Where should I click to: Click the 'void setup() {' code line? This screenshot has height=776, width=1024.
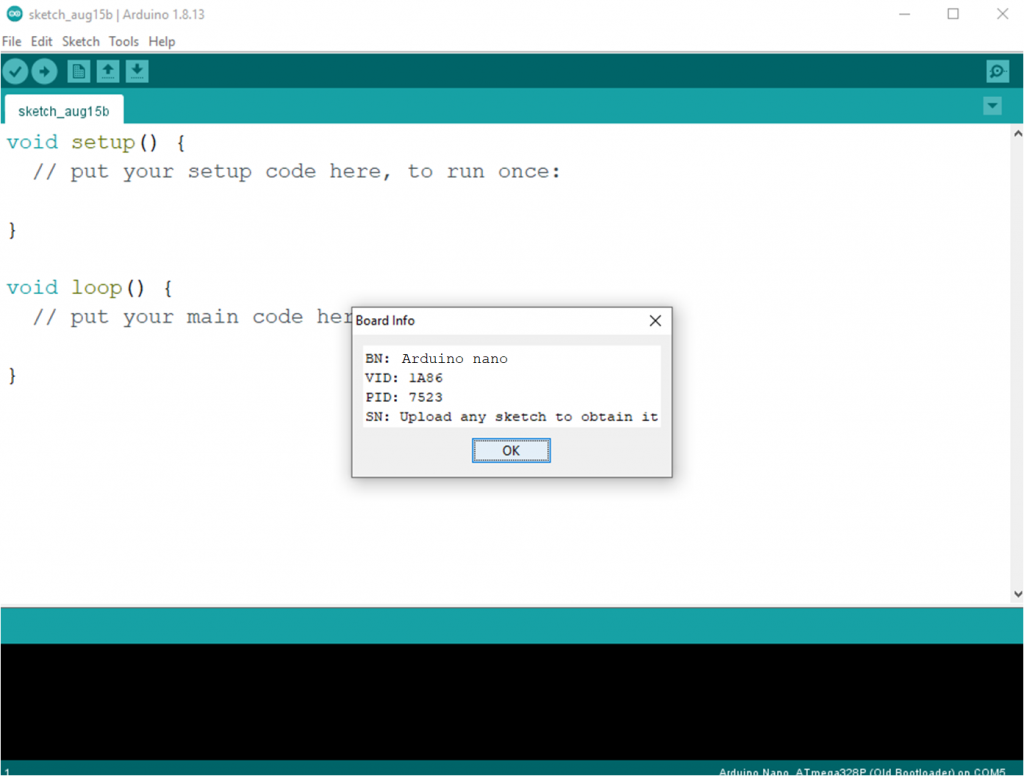pos(96,142)
